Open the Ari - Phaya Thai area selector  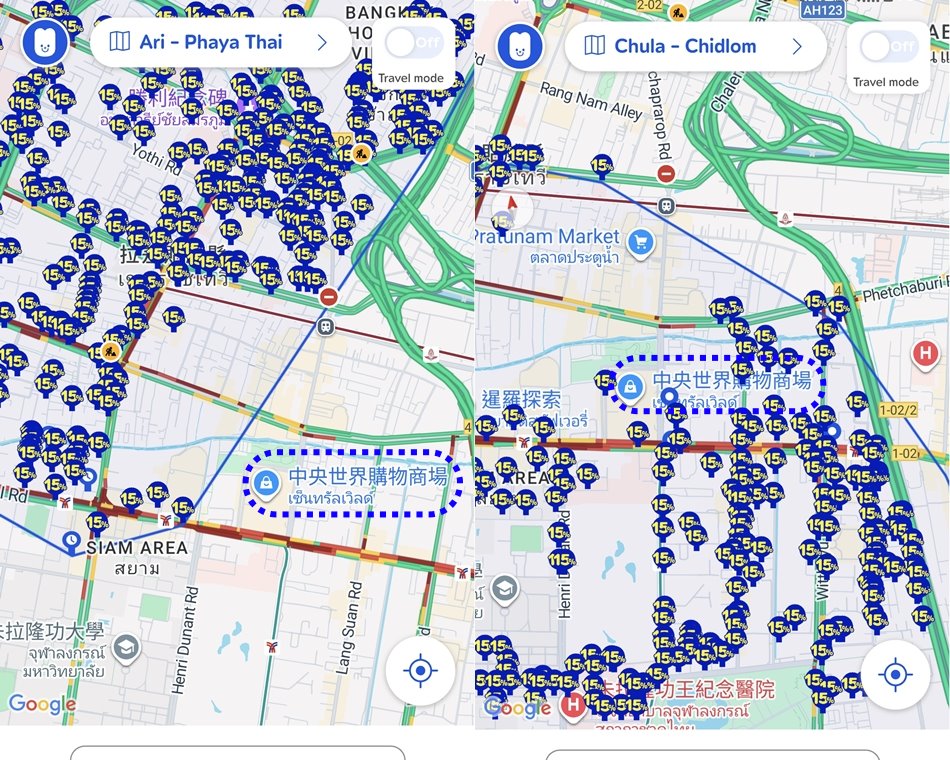[219, 42]
